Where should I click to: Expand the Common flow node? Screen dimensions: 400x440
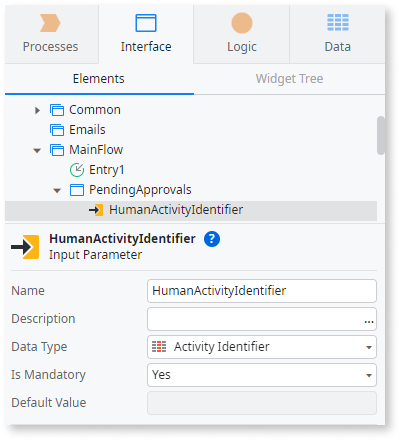[37, 110]
